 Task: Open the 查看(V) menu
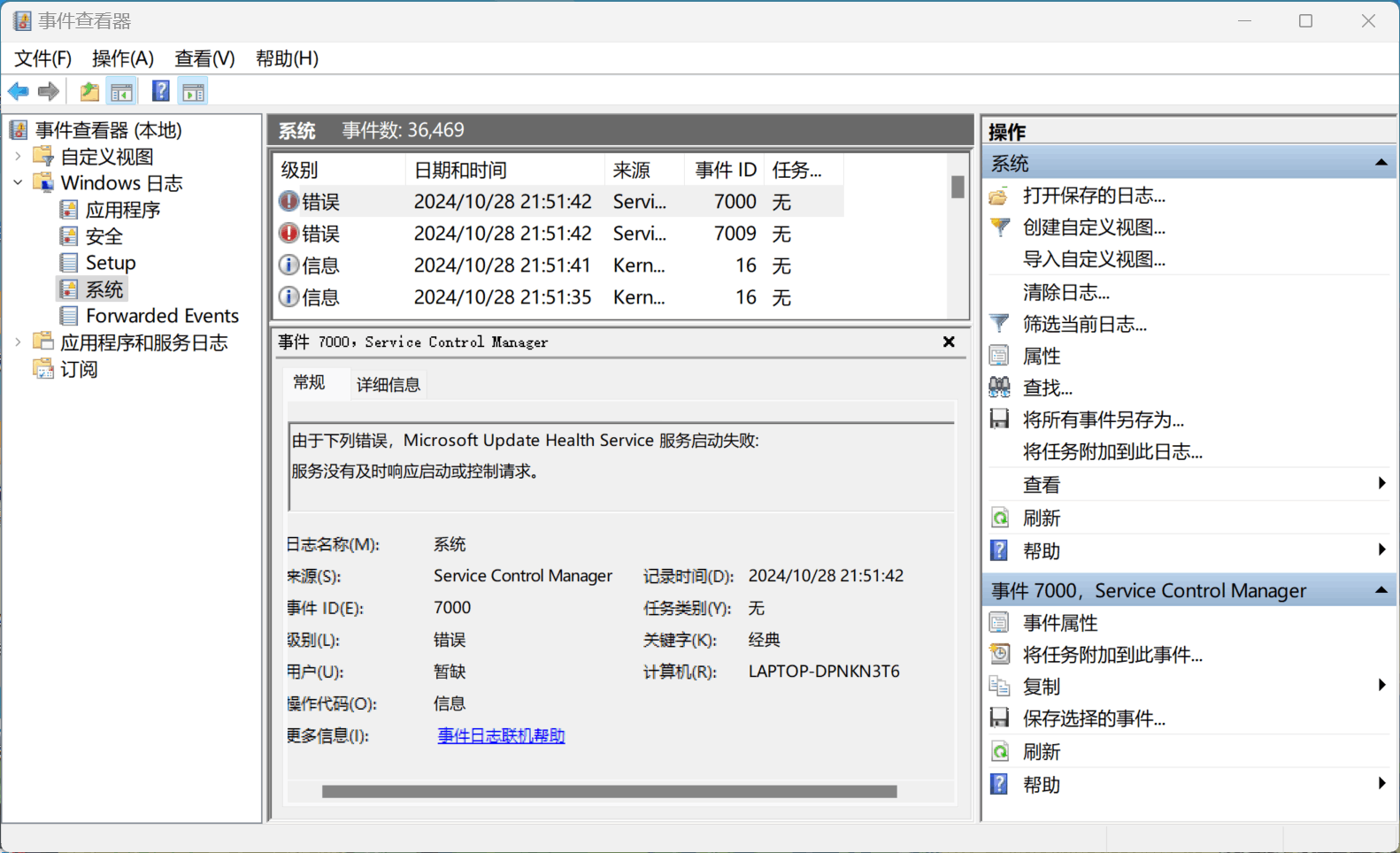tap(204, 58)
